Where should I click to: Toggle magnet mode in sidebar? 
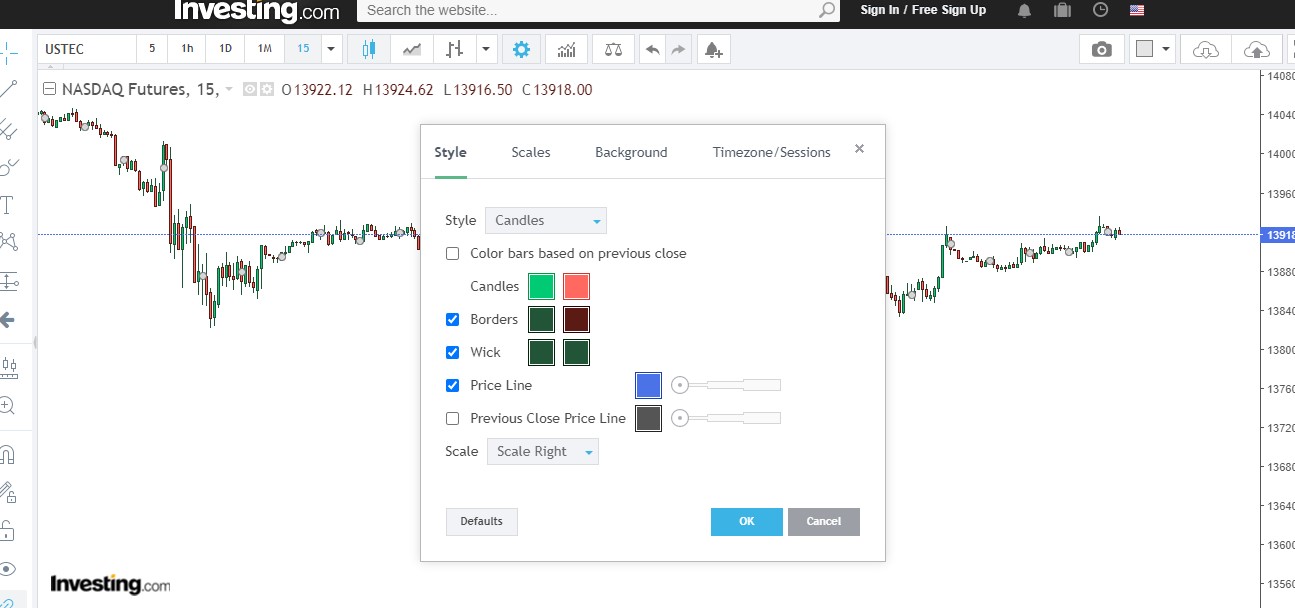click(8, 454)
